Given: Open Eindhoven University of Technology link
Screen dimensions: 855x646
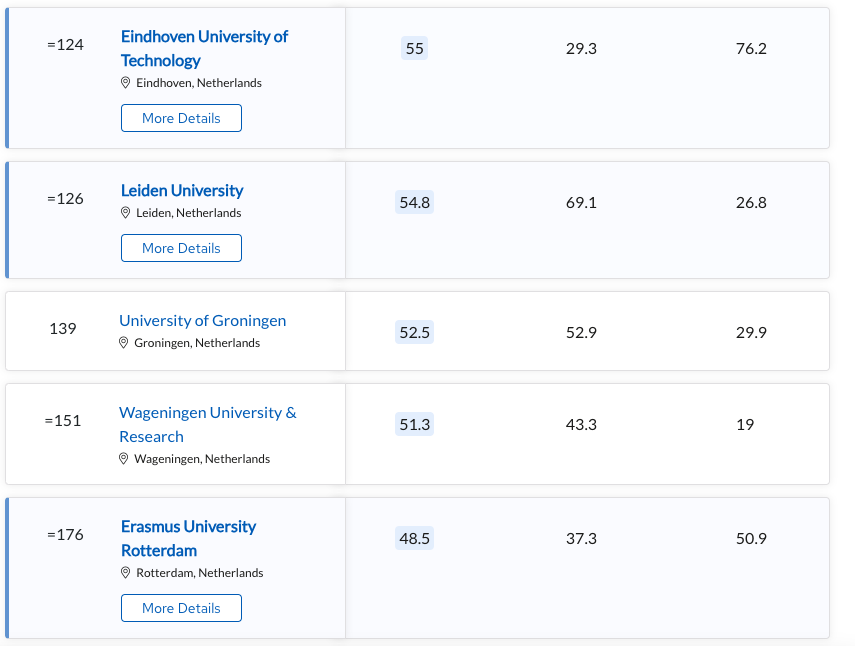Looking at the screenshot, I should (x=204, y=49).
